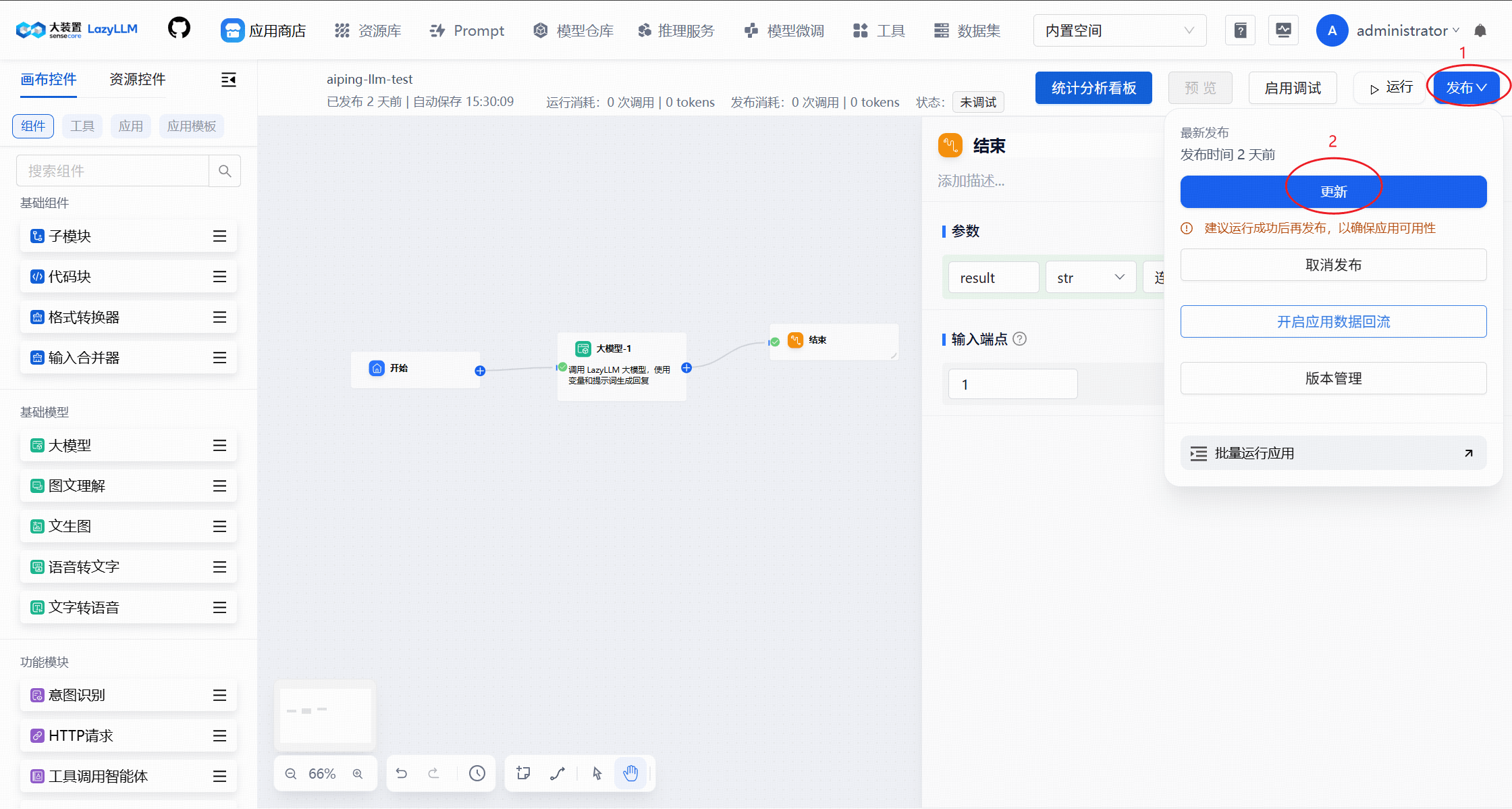Select the 工具 filter chip
The image size is (1512, 809).
(x=82, y=126)
